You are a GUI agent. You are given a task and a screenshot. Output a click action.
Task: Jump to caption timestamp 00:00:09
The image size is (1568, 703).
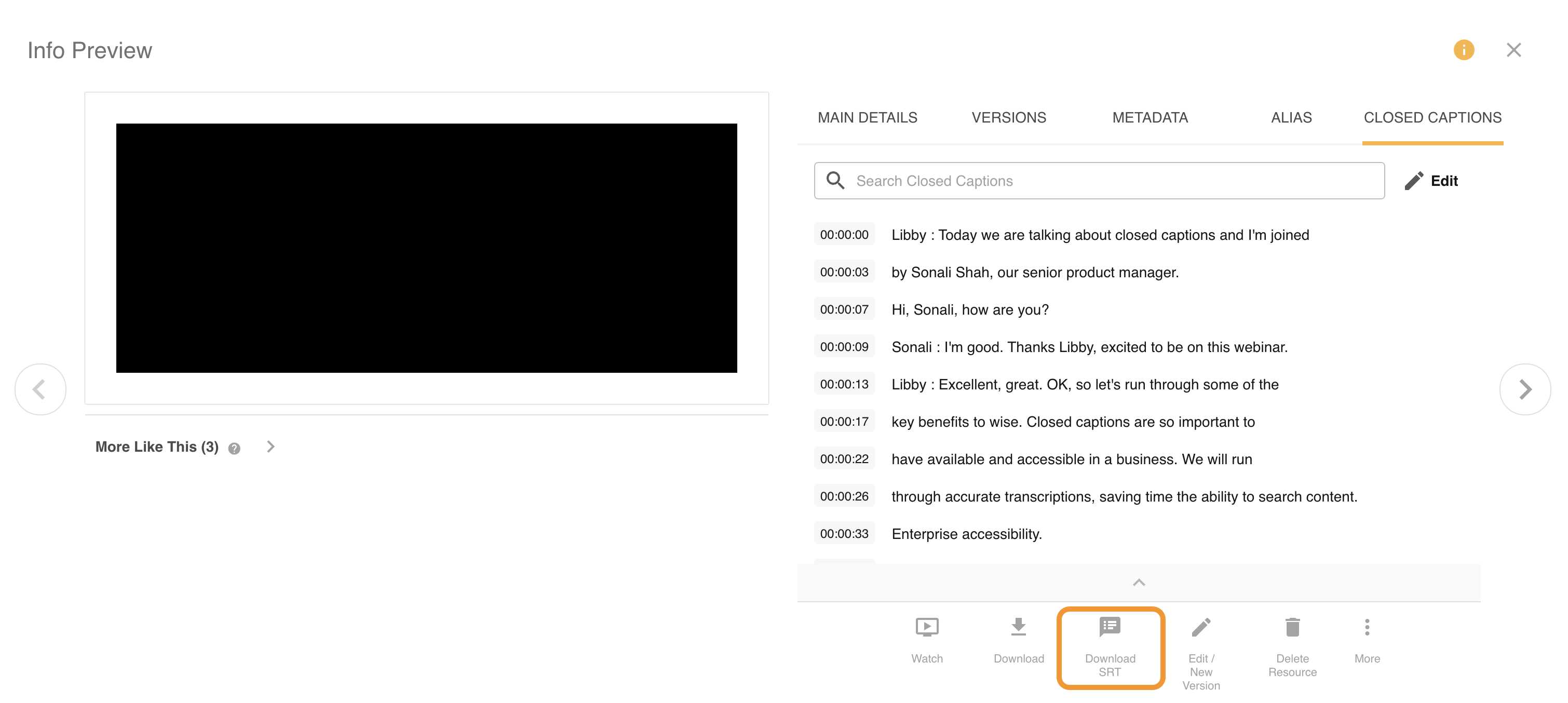pyautogui.click(x=844, y=347)
